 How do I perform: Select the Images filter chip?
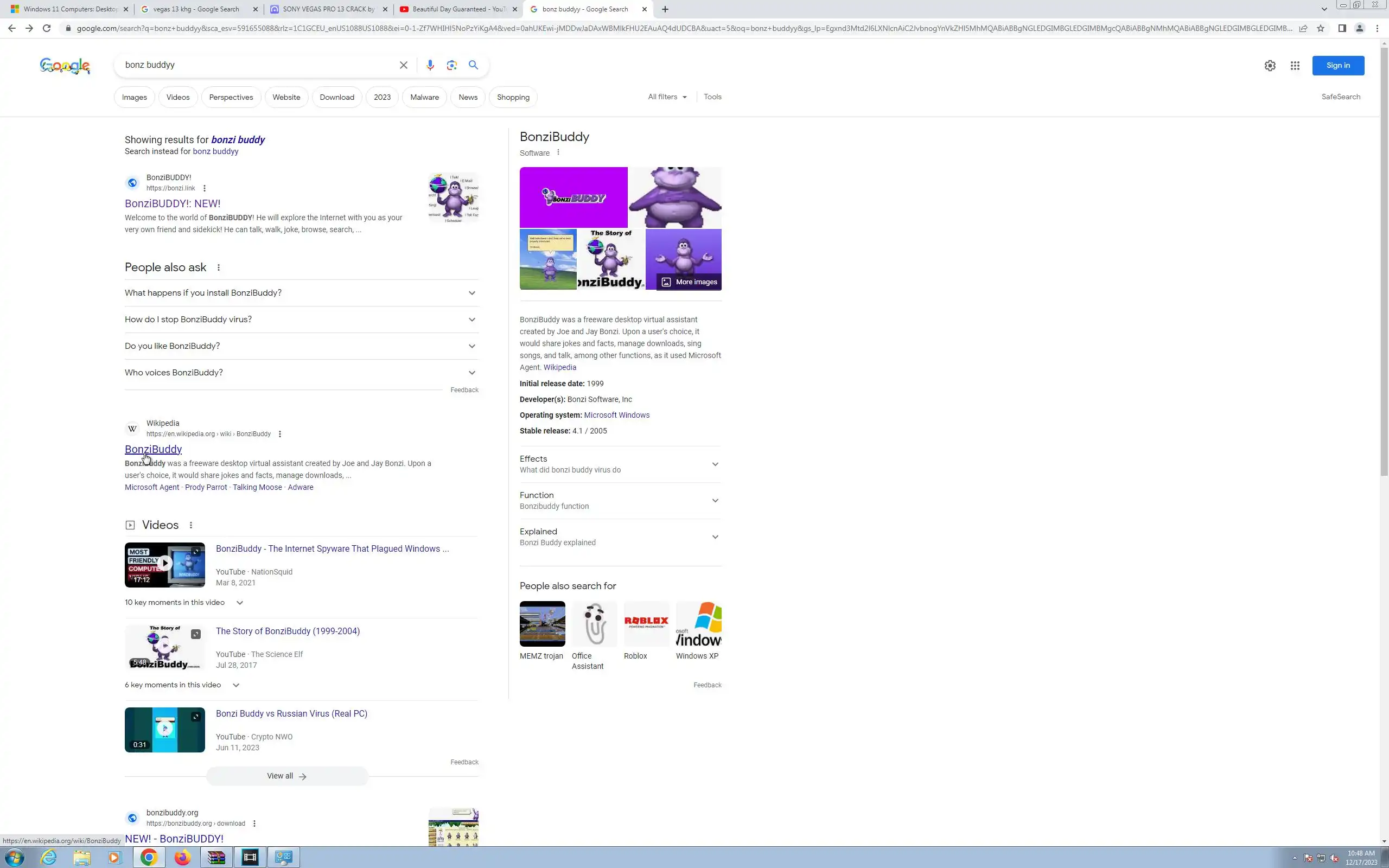click(x=135, y=97)
